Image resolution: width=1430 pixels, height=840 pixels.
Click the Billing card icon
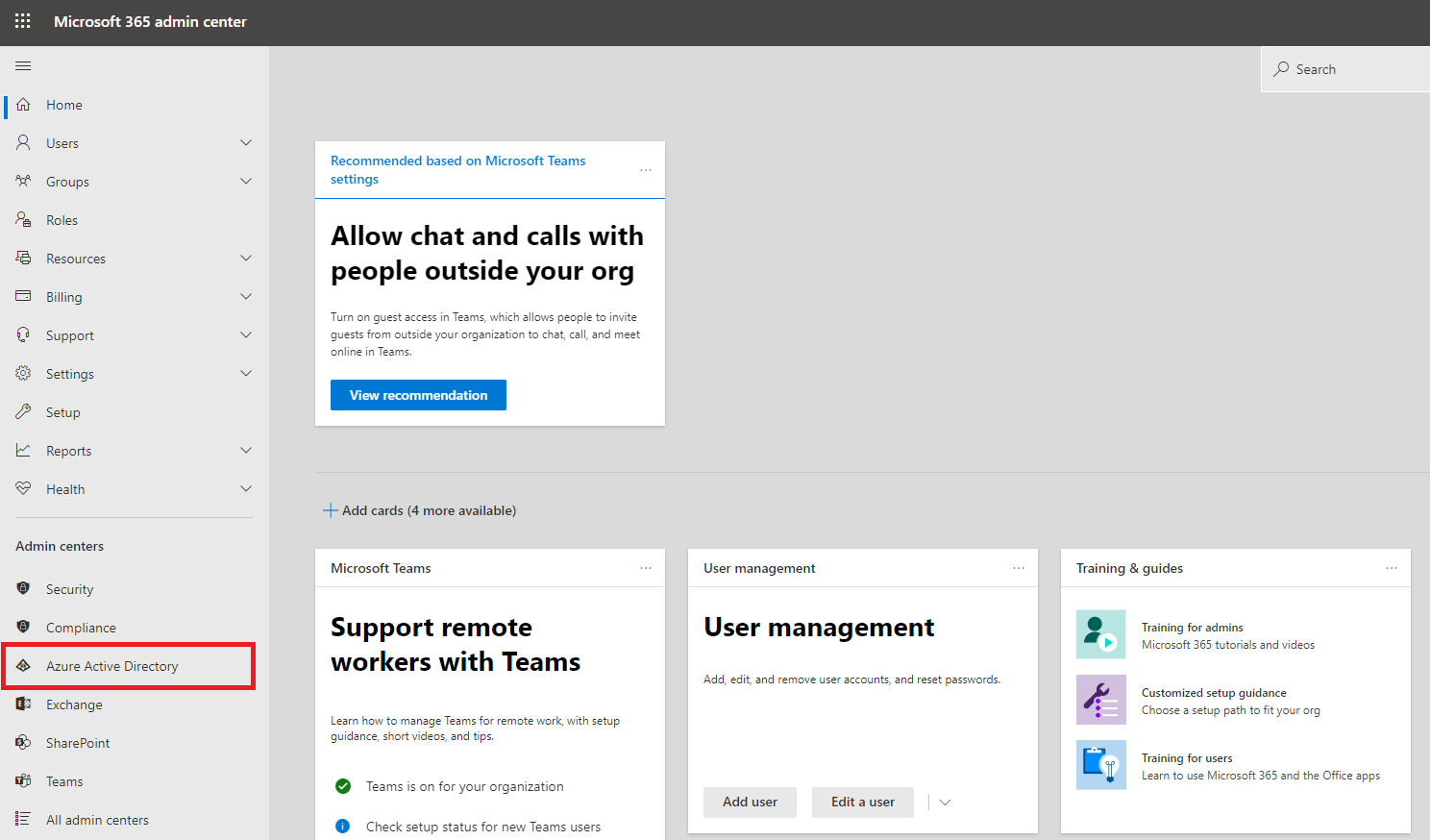(x=23, y=297)
